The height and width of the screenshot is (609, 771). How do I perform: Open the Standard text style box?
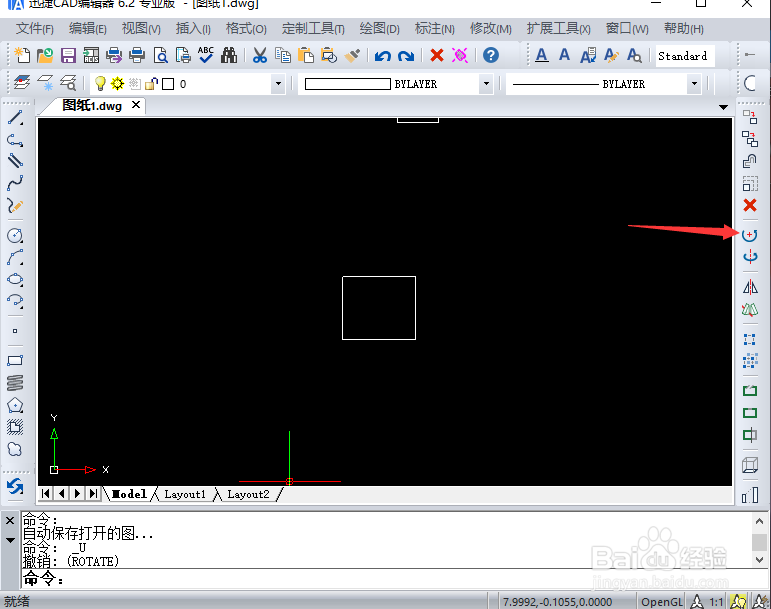[684, 56]
